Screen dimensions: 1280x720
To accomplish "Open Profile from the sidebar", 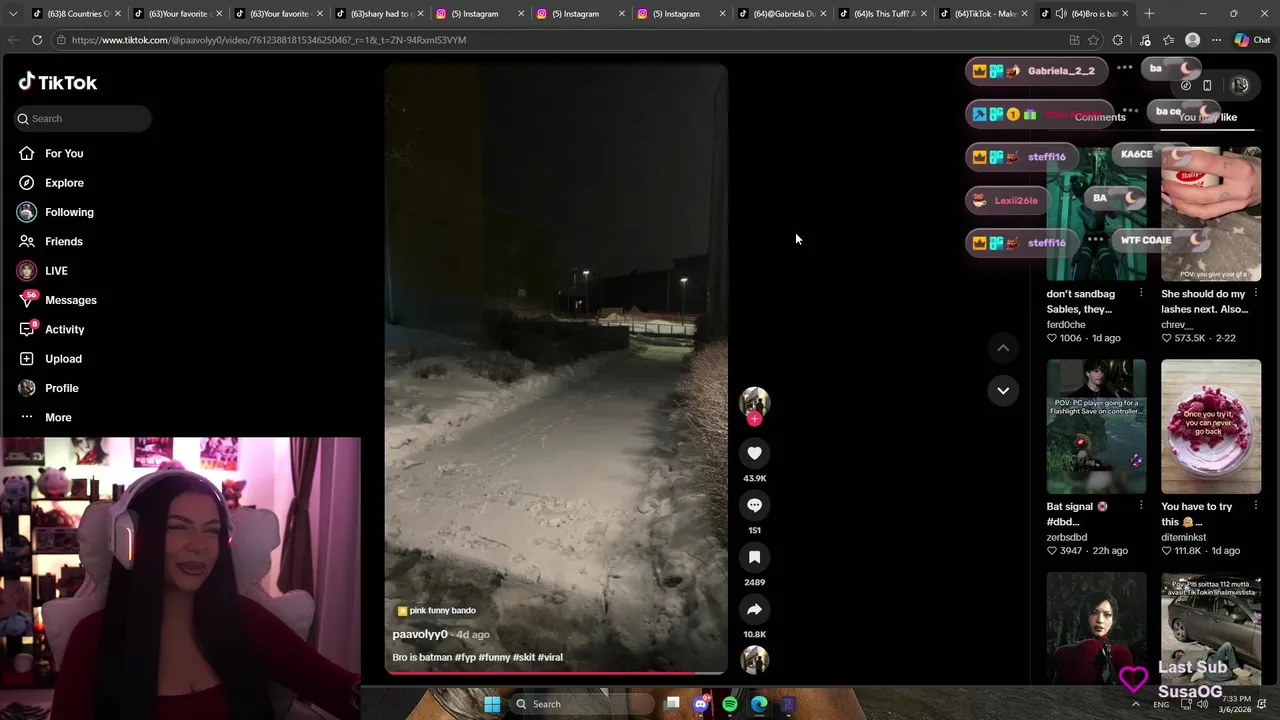I will 61,388.
